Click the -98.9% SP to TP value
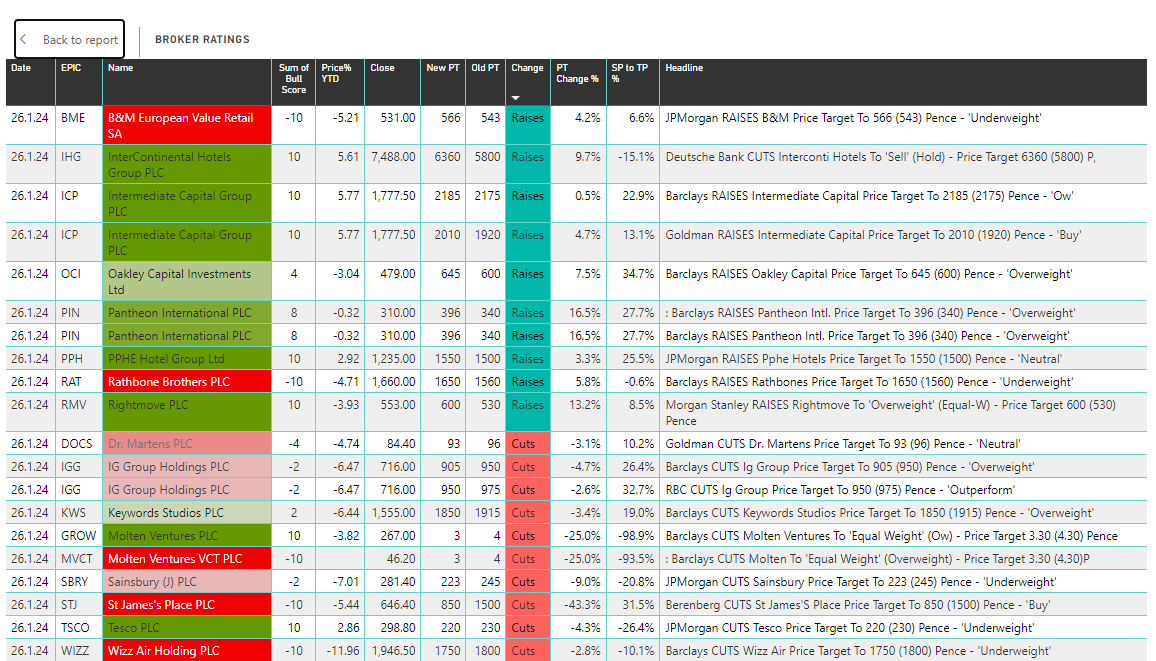The height and width of the screenshot is (661, 1156). pyautogui.click(x=636, y=536)
